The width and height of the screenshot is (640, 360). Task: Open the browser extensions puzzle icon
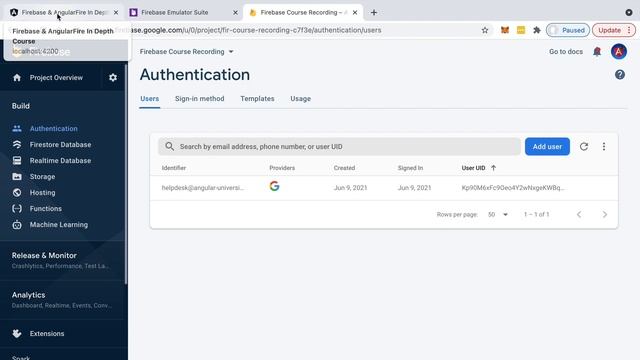537,30
